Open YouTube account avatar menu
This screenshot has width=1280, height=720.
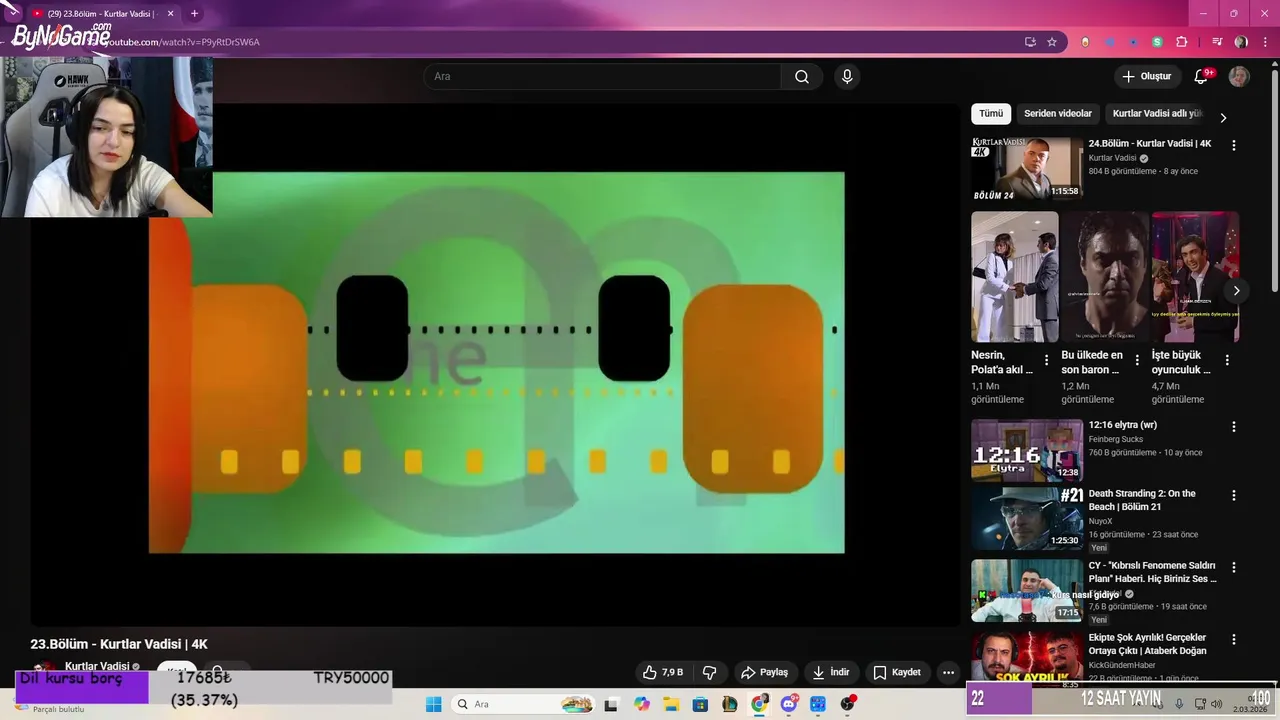click(x=1239, y=77)
